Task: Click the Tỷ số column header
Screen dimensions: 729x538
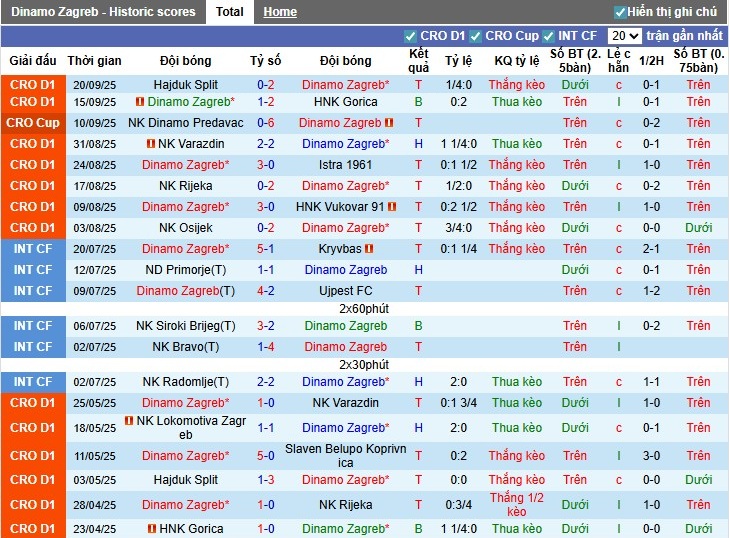Action: tap(266, 61)
